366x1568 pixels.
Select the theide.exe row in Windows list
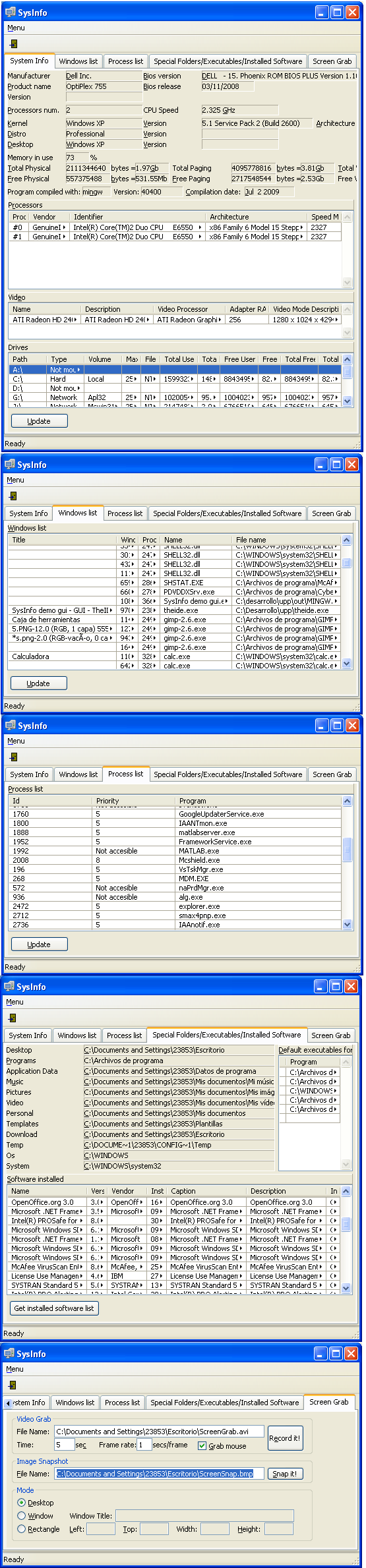(x=174, y=610)
